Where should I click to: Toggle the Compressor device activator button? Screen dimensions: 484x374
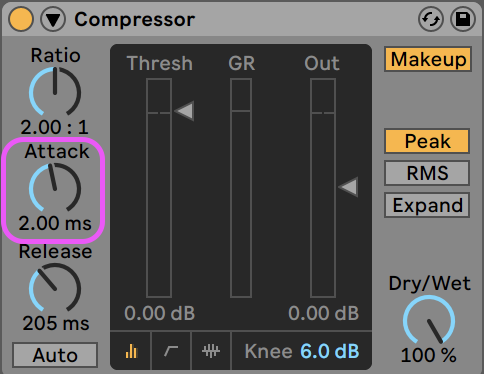[x=21, y=19]
